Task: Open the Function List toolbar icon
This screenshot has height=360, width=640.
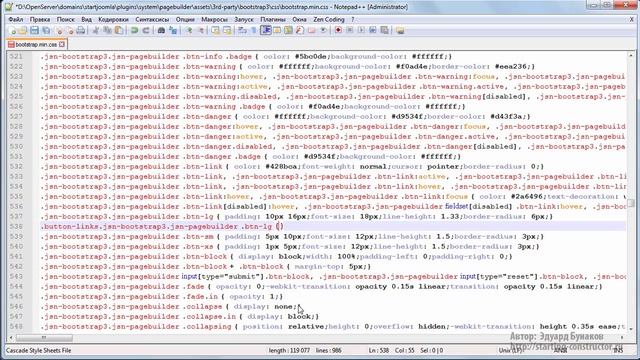Action: pyautogui.click(x=300, y=31)
